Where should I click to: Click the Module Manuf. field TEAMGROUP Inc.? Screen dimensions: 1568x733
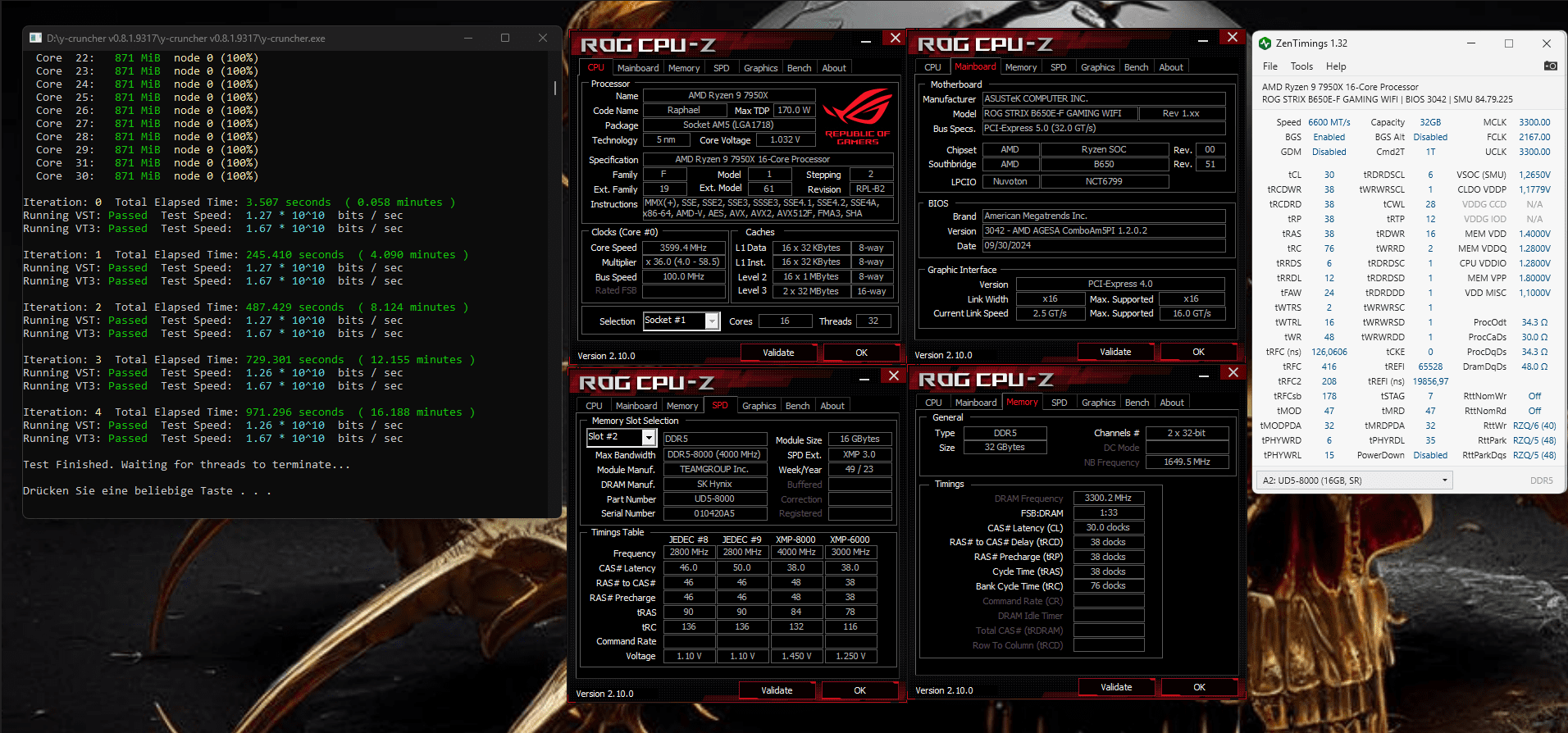pyautogui.click(x=714, y=469)
